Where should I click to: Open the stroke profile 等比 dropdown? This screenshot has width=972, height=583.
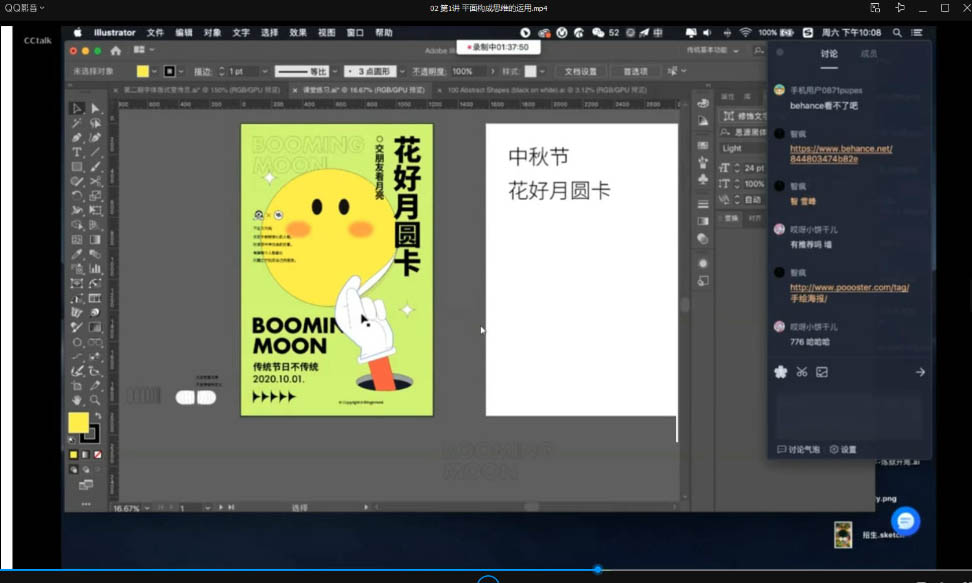click(335, 71)
